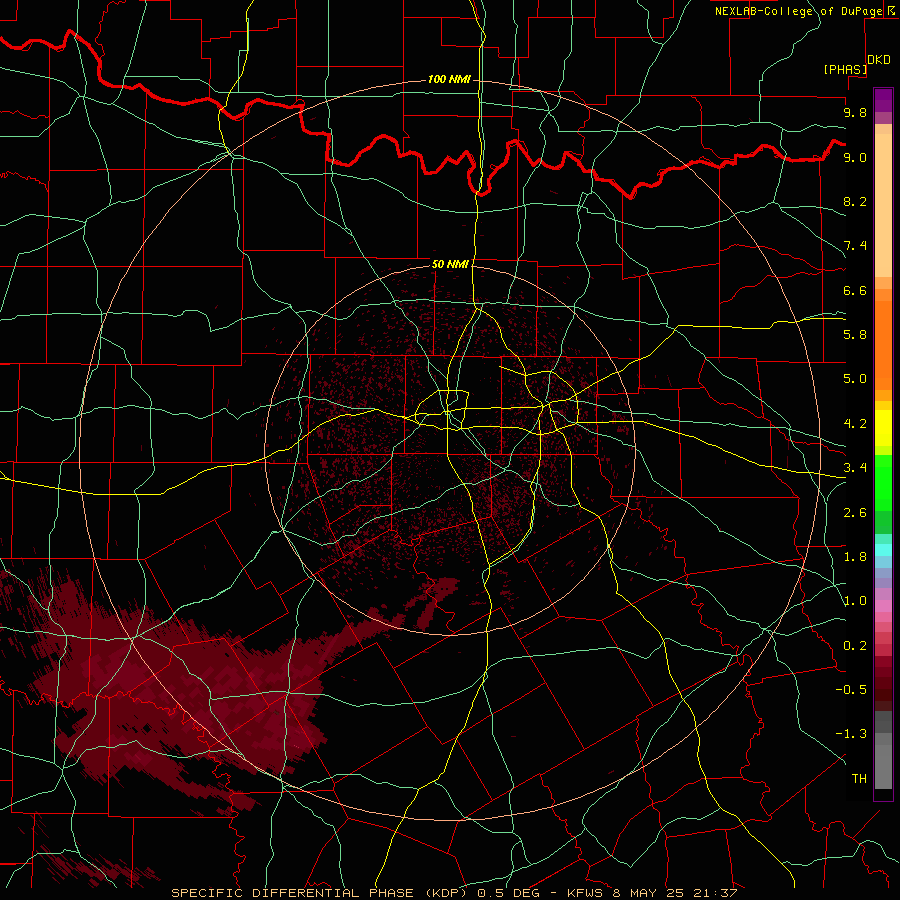
Task: Pick the orange band of the color bar
Action: click(x=883, y=344)
